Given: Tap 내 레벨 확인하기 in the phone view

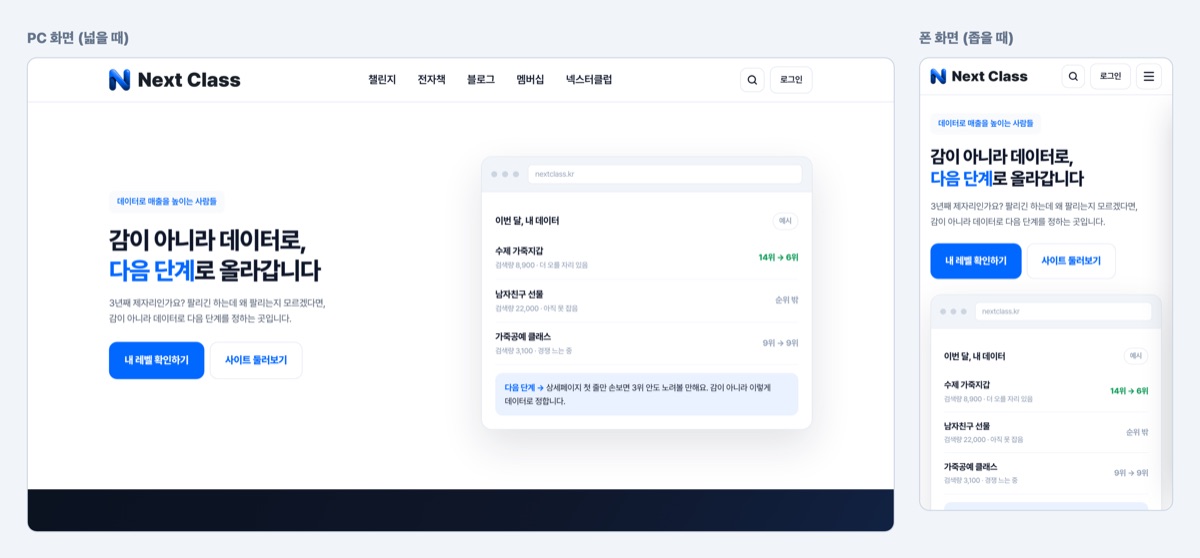Looking at the screenshot, I should click(x=976, y=261).
